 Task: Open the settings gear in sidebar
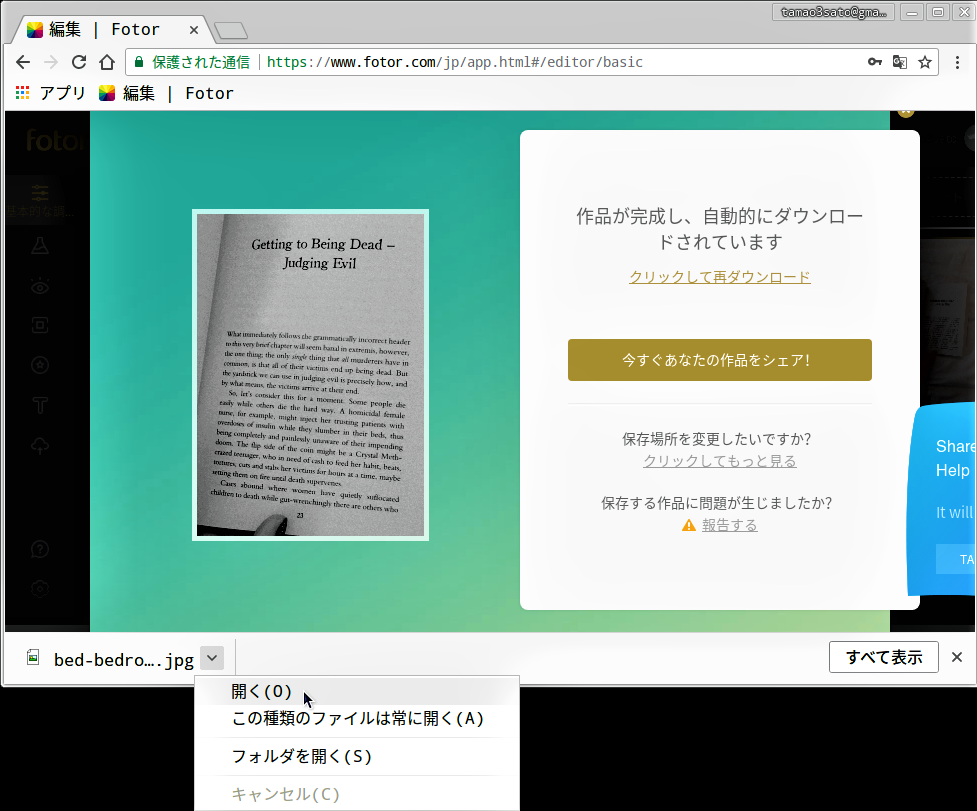40,589
